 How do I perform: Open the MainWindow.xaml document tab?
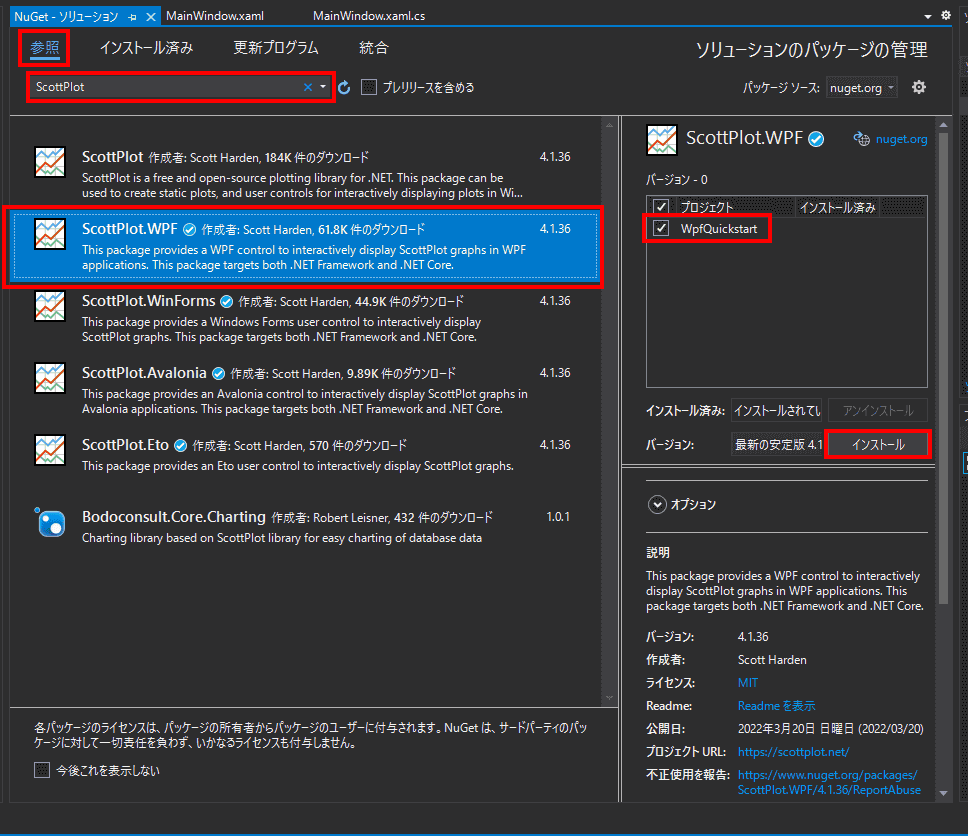pos(215,16)
